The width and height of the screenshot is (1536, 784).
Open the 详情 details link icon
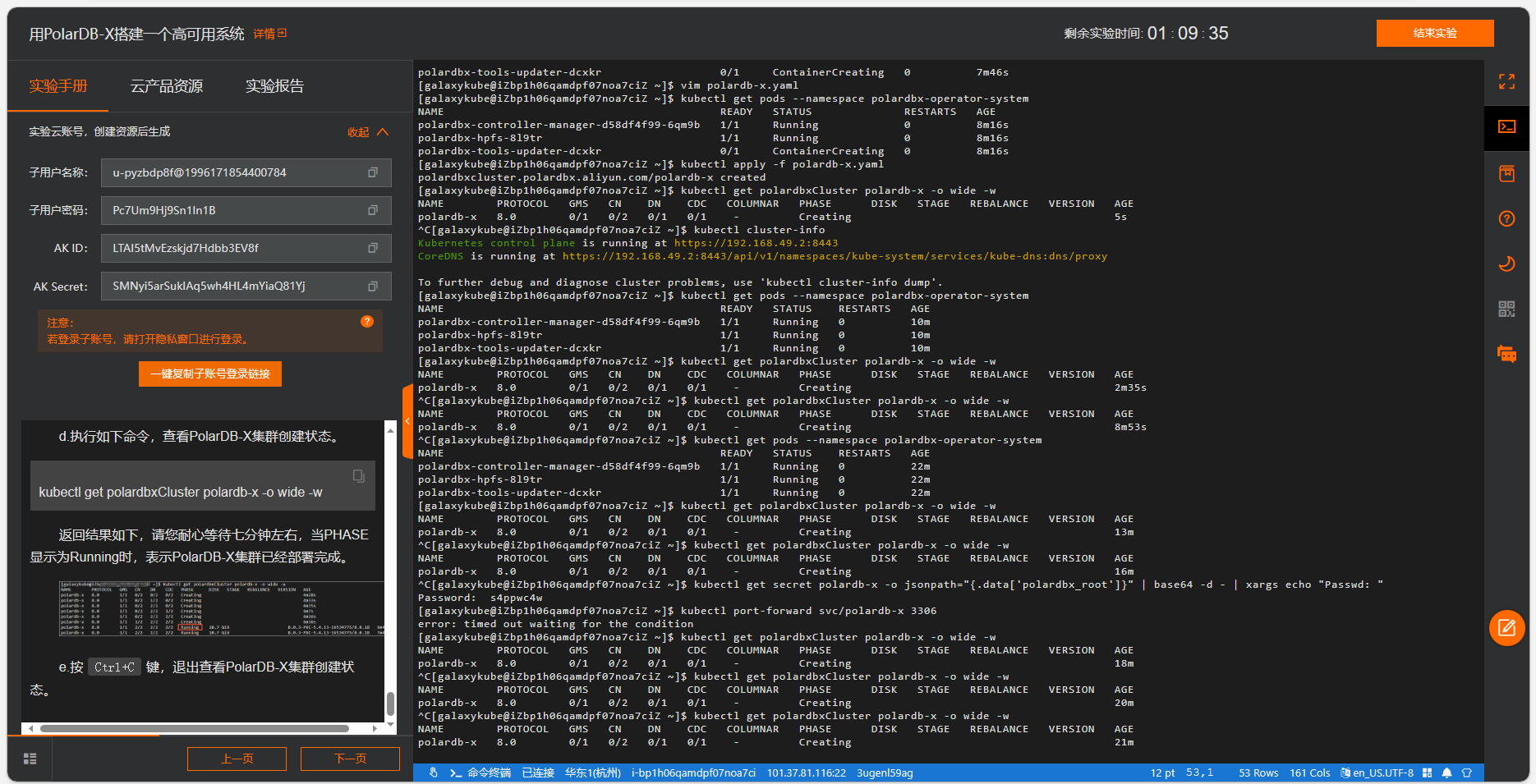coord(283,33)
